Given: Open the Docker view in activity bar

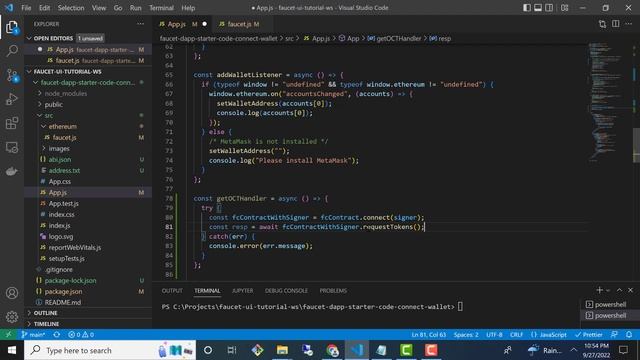Looking at the screenshot, I should [12, 171].
